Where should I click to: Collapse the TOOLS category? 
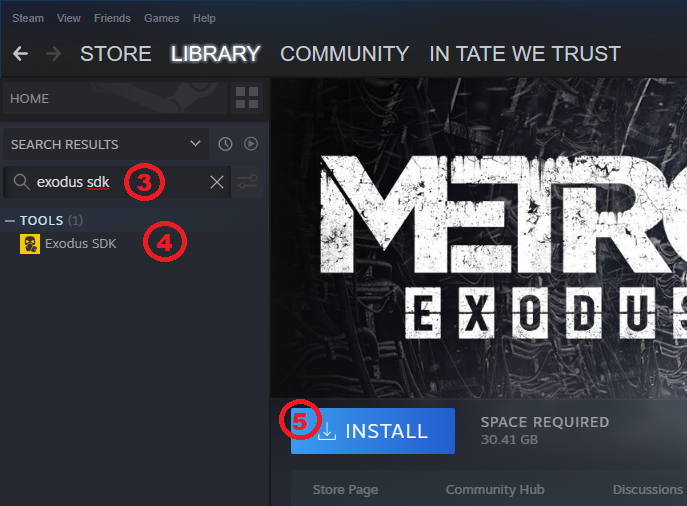[x=10, y=221]
